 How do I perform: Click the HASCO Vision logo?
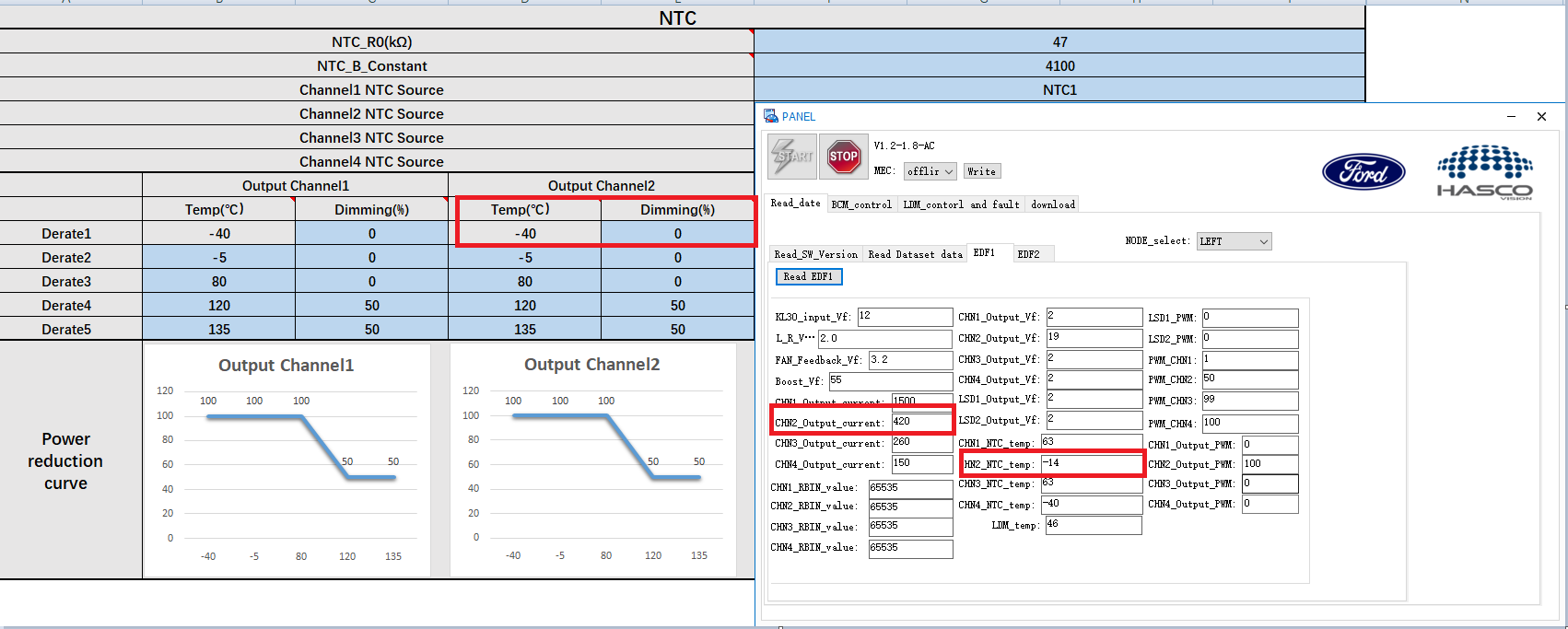point(1484,172)
